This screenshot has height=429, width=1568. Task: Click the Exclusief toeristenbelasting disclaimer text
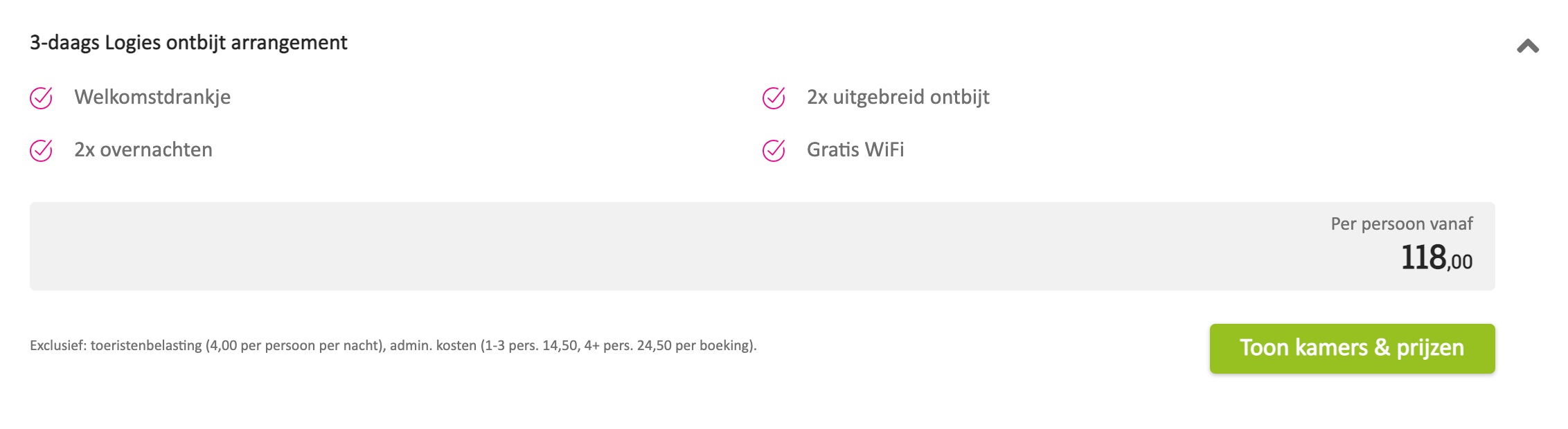pyautogui.click(x=393, y=345)
